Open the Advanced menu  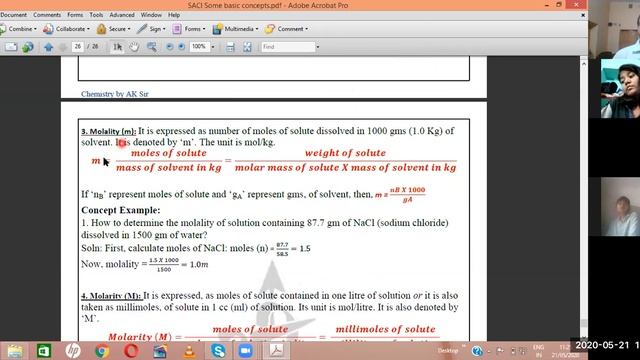tap(122, 15)
